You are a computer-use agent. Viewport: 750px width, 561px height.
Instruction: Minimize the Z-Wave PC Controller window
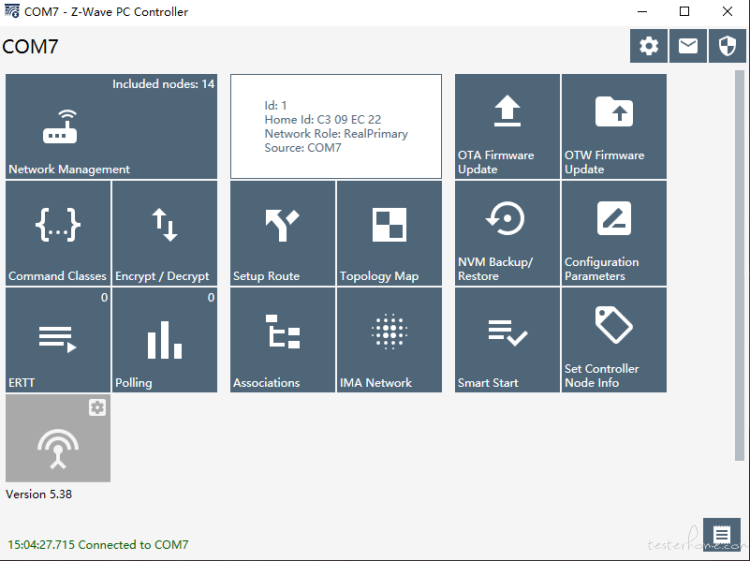coord(642,11)
